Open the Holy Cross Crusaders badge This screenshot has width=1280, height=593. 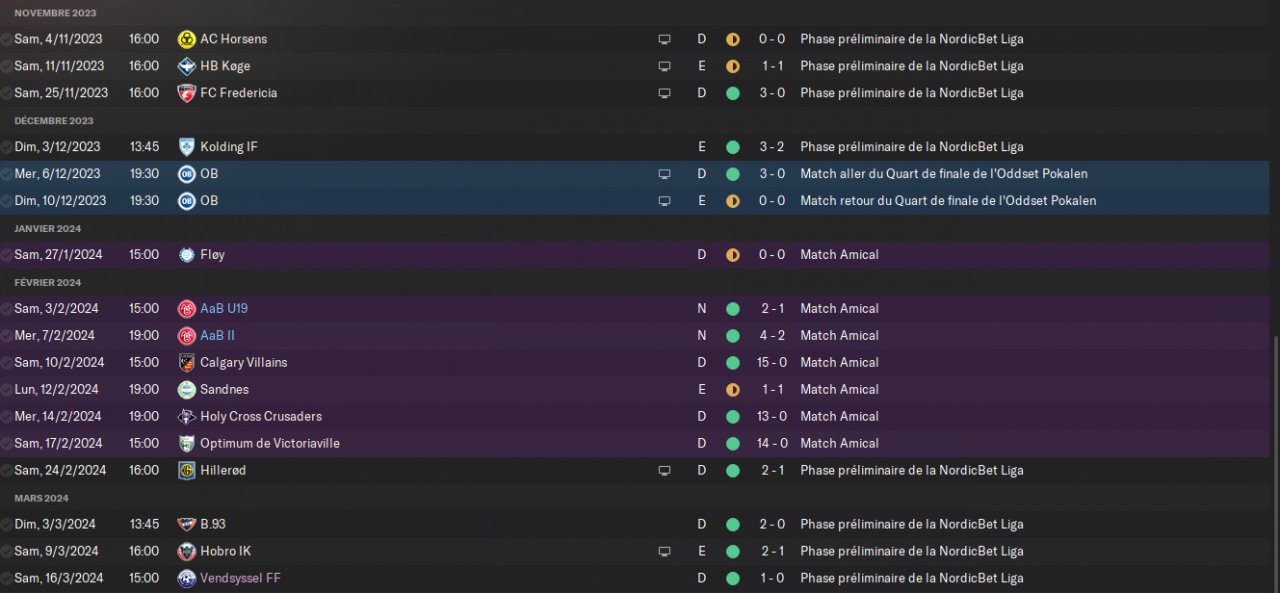pyautogui.click(x=186, y=417)
